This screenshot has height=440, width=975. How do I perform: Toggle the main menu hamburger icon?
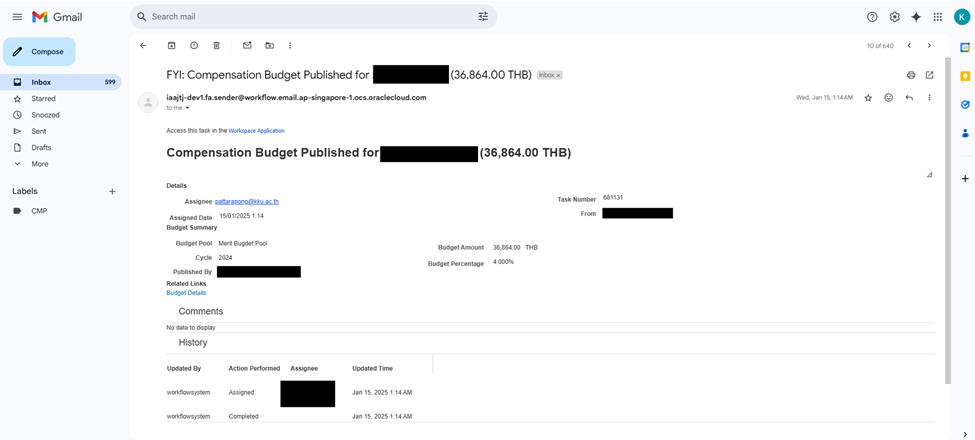click(17, 17)
